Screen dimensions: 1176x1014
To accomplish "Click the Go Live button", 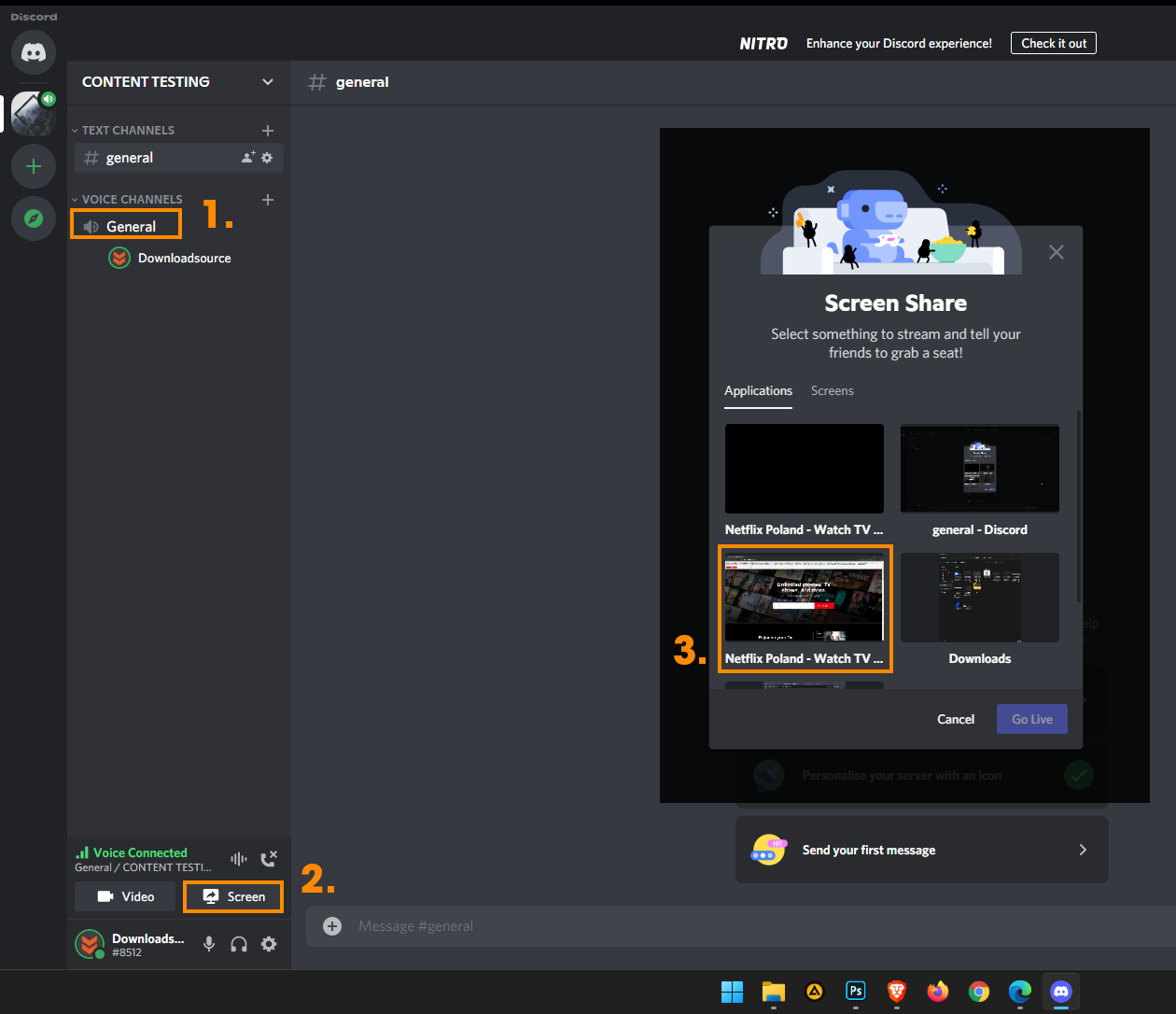I will click(1032, 719).
